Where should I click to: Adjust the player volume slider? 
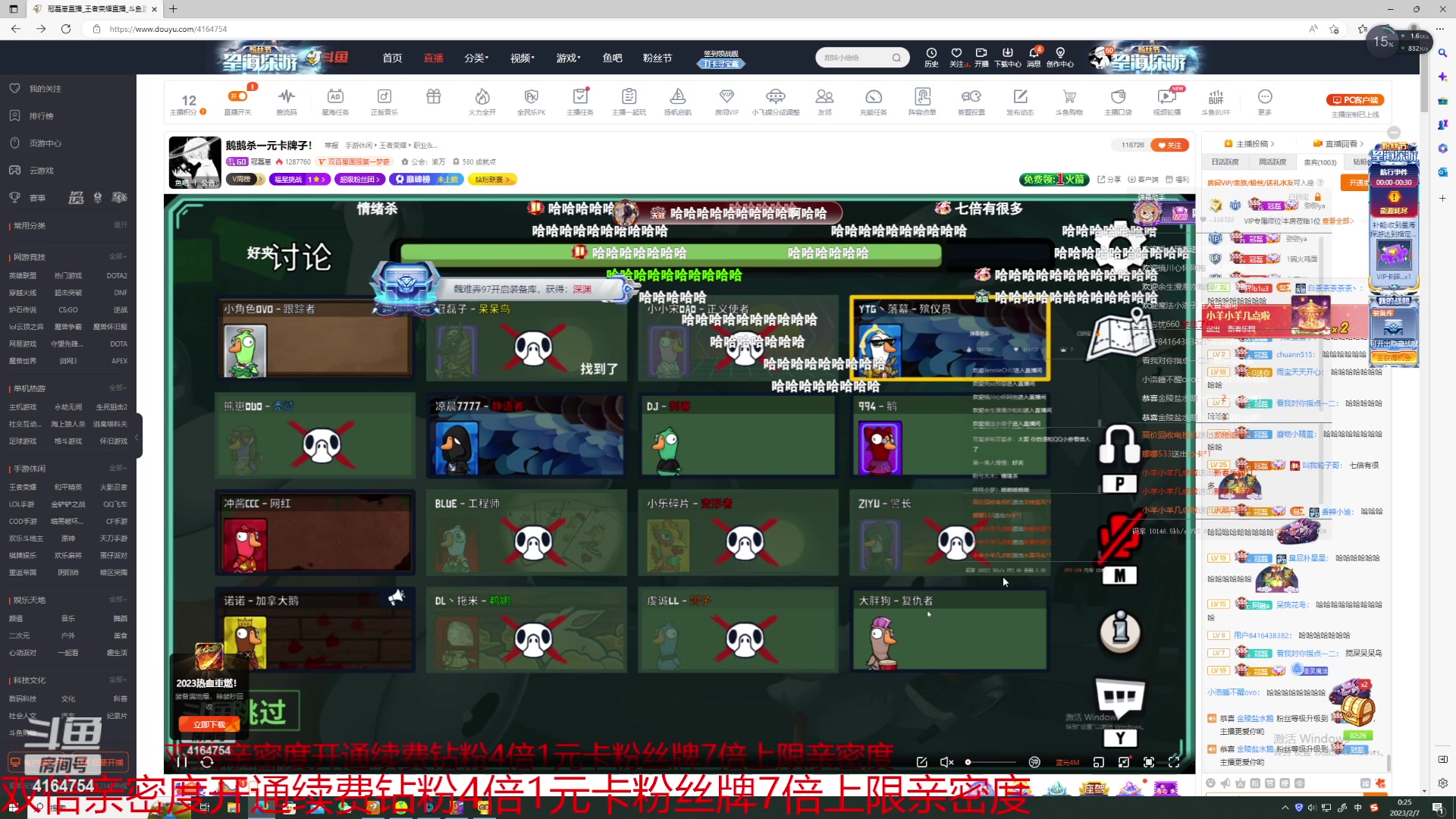[x=991, y=762]
